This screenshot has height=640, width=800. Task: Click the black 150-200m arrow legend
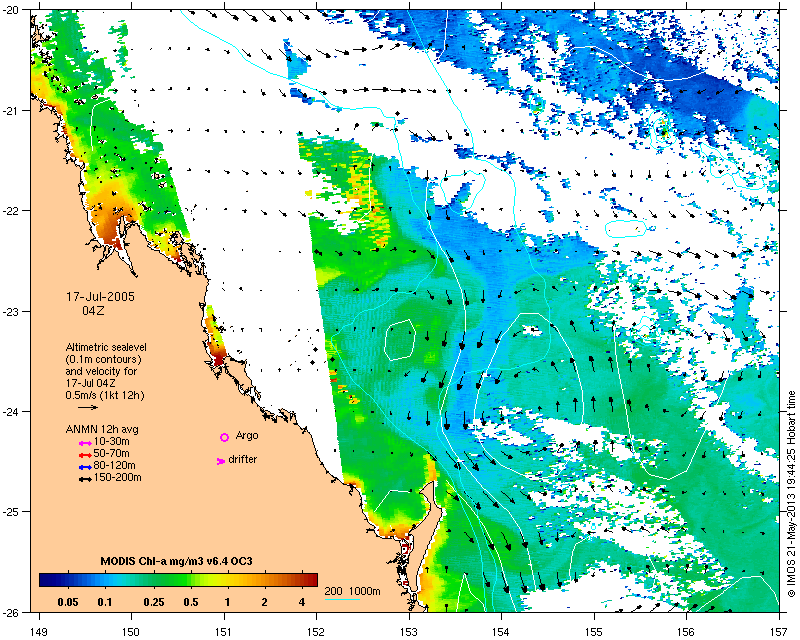85,479
